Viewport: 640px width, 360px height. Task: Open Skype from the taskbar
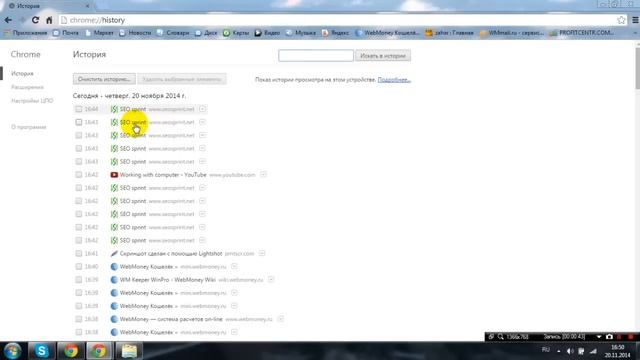41,351
